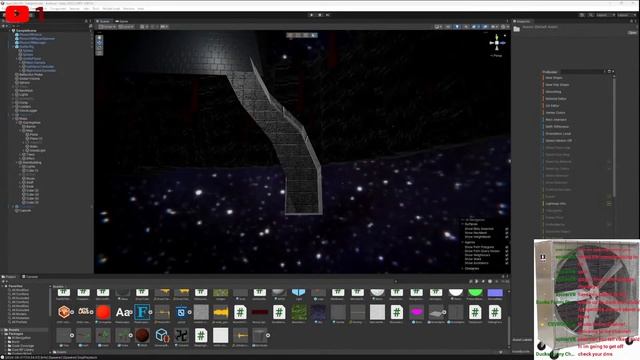Choose ProBuilder face selection mode
This screenshot has height=360, width=640.
pyautogui.click(x=313, y=35)
